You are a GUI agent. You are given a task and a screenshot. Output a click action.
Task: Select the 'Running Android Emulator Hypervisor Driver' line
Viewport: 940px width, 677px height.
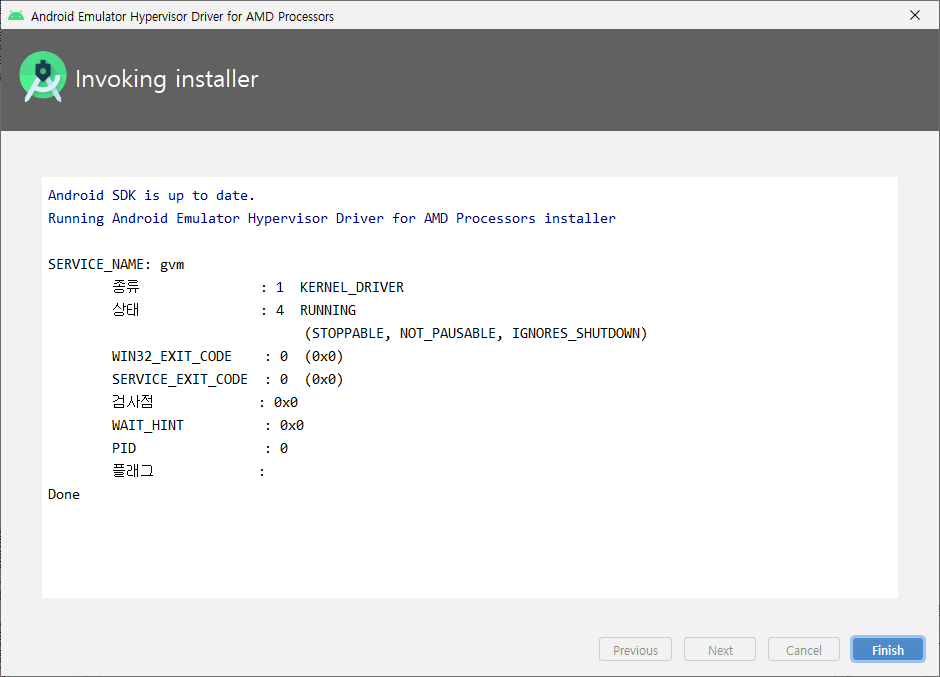(x=332, y=218)
